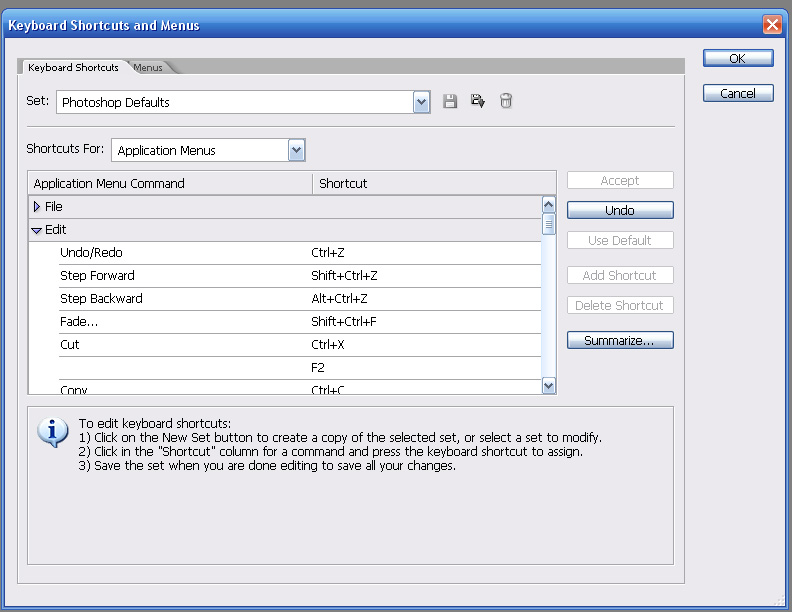The height and width of the screenshot is (612, 792).
Task: Click the Ctrl+X shortcut cell
Action: pyautogui.click(x=327, y=345)
